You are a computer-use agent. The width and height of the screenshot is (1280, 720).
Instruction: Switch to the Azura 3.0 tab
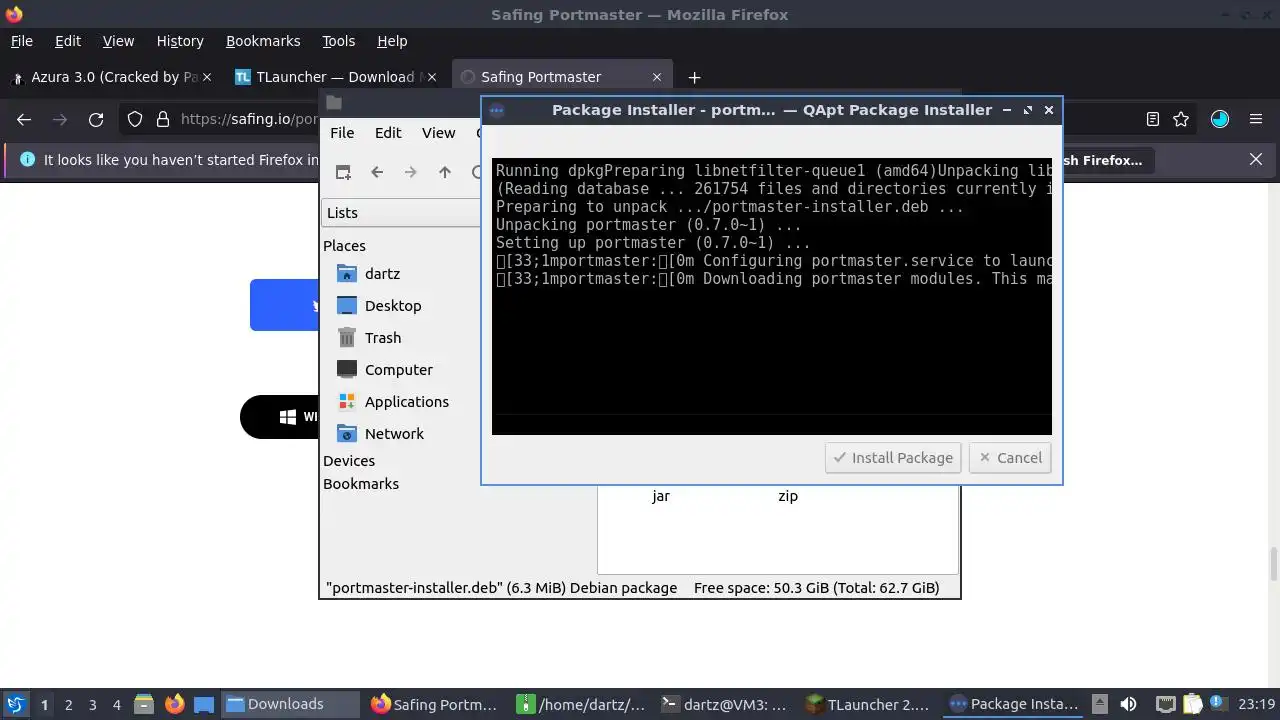(x=111, y=77)
